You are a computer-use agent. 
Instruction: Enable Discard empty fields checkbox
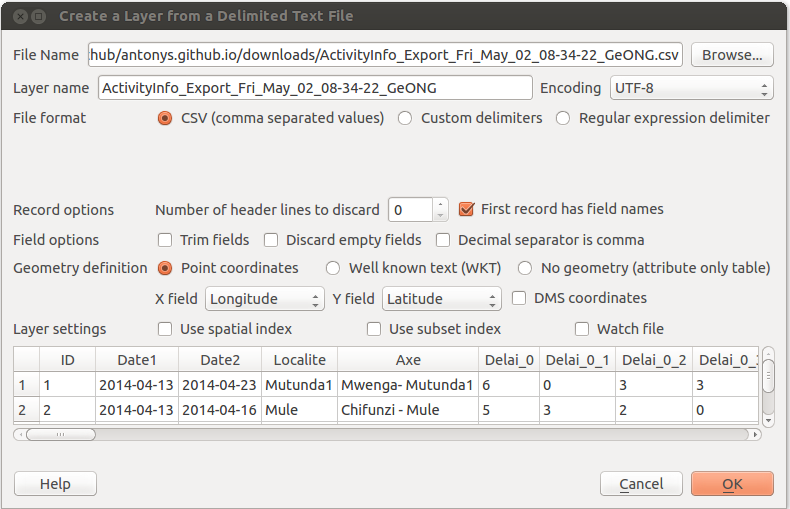[271, 240]
